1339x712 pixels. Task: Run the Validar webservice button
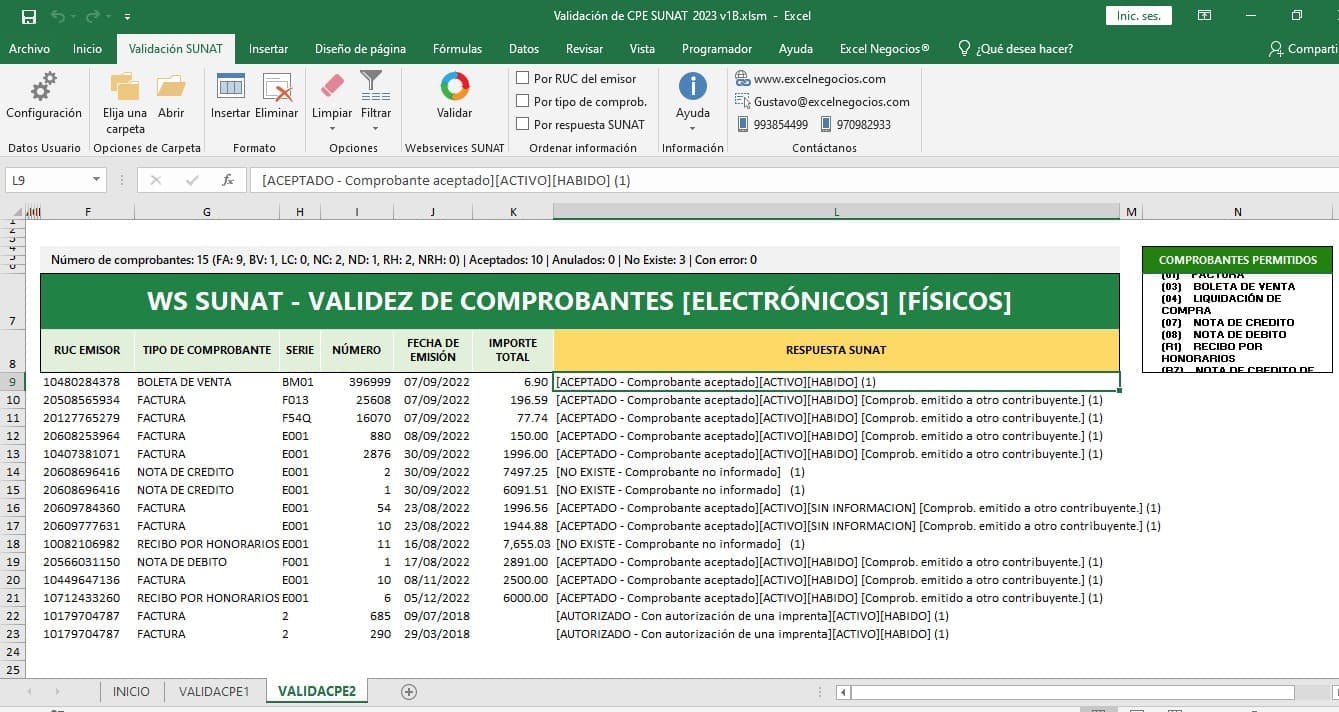pos(454,89)
